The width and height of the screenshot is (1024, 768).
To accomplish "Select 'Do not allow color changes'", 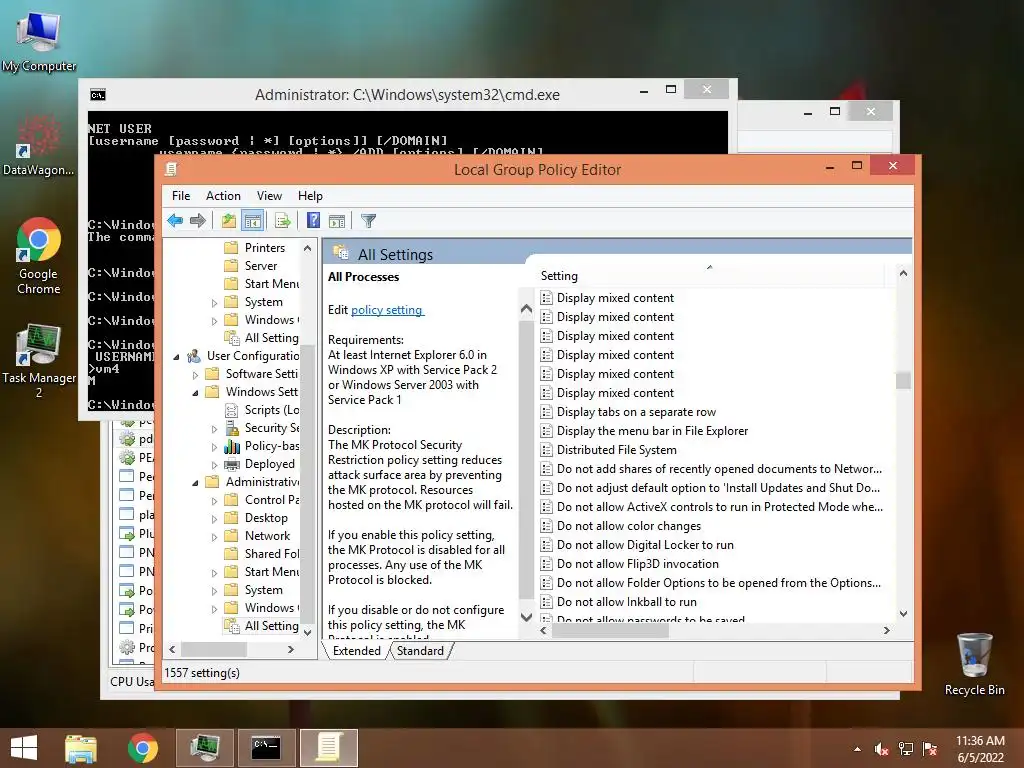I will coord(629,526).
